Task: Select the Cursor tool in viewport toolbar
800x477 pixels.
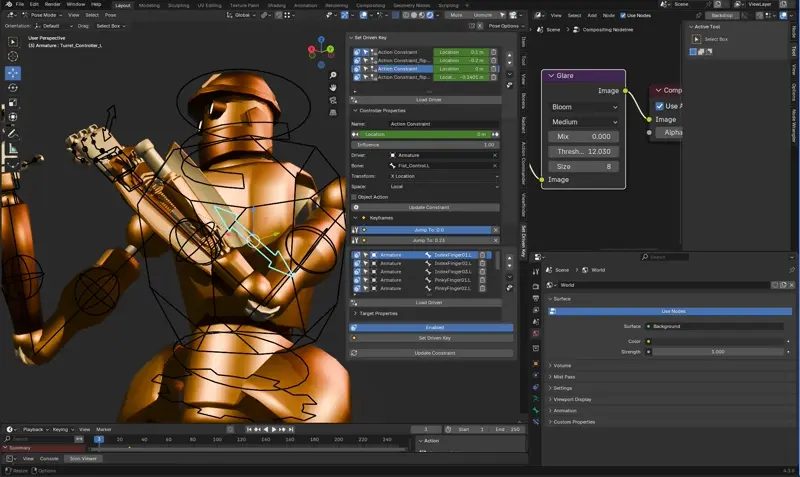Action: pyautogui.click(x=12, y=57)
